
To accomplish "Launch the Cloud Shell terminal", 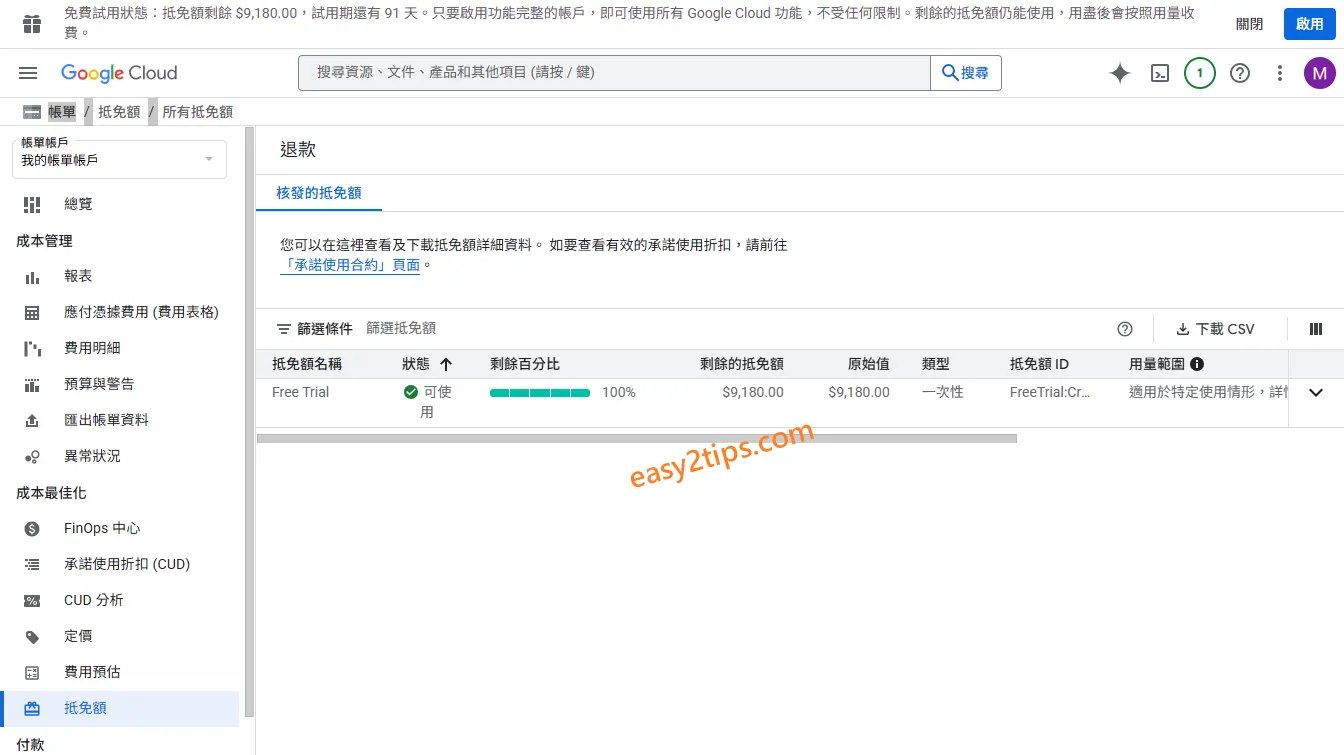I will [x=1159, y=72].
